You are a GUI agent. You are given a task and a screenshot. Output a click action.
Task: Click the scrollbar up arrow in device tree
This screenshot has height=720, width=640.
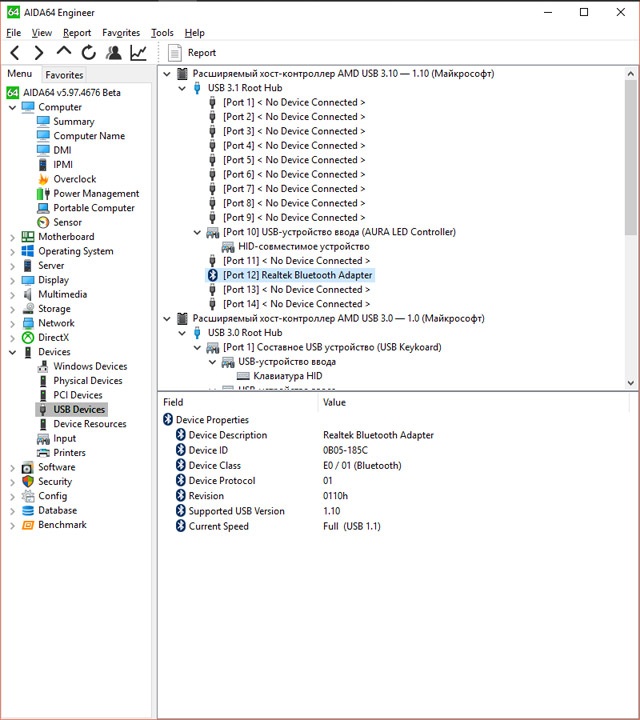pos(631,73)
